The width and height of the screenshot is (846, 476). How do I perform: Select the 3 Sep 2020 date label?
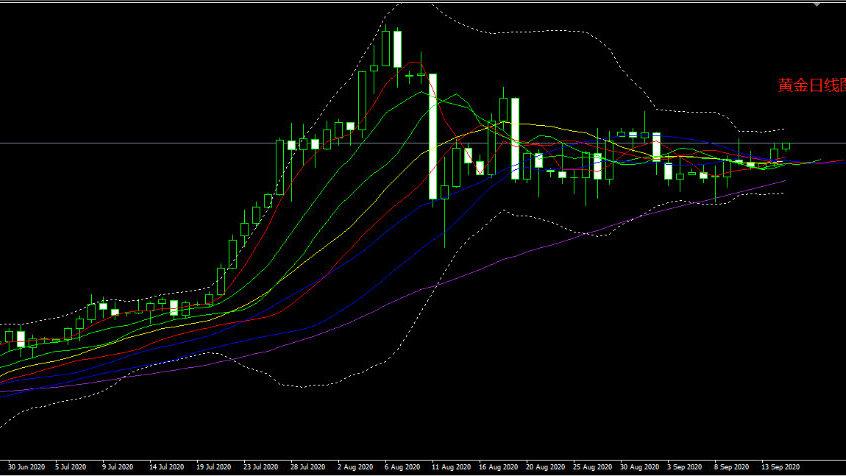click(x=684, y=467)
